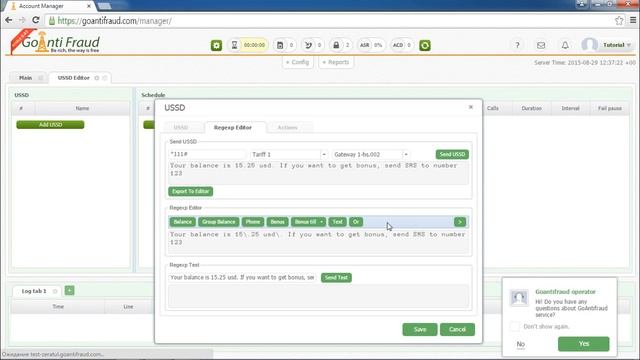Click Export To Editor button

pos(191,191)
